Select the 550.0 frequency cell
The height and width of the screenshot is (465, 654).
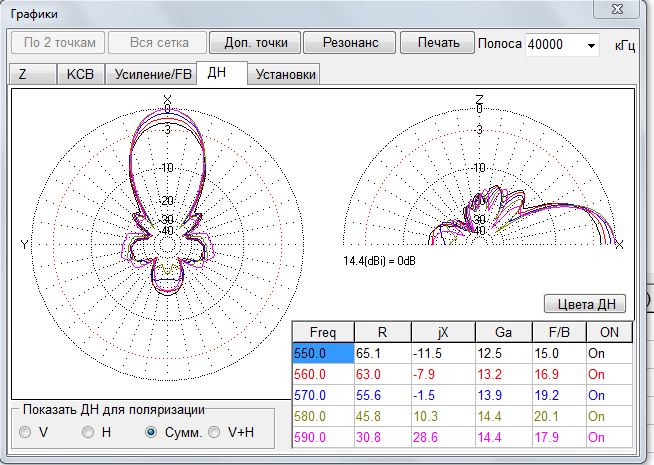321,353
